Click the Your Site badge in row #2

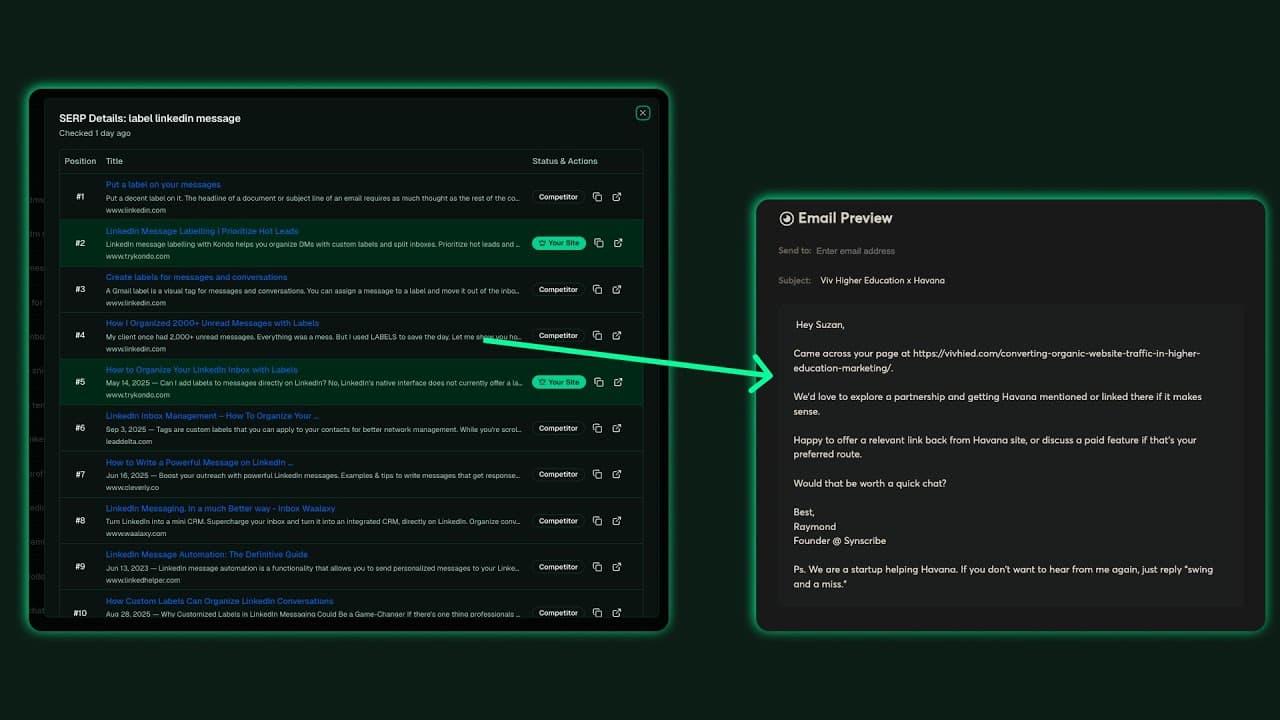pos(559,243)
